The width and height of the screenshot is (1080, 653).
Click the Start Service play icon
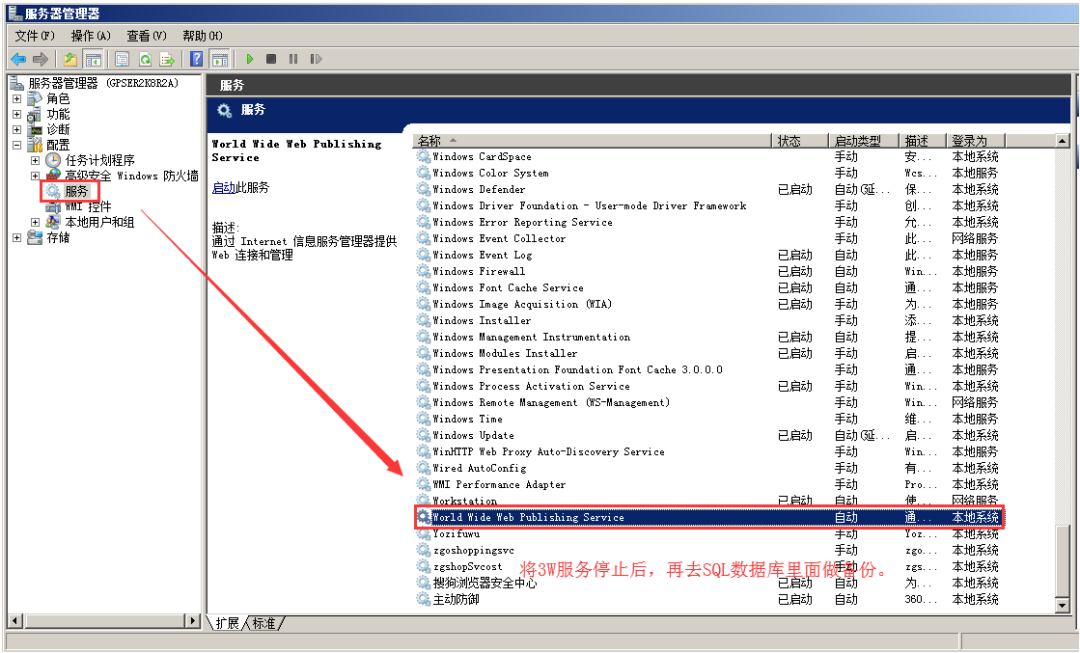click(250, 59)
